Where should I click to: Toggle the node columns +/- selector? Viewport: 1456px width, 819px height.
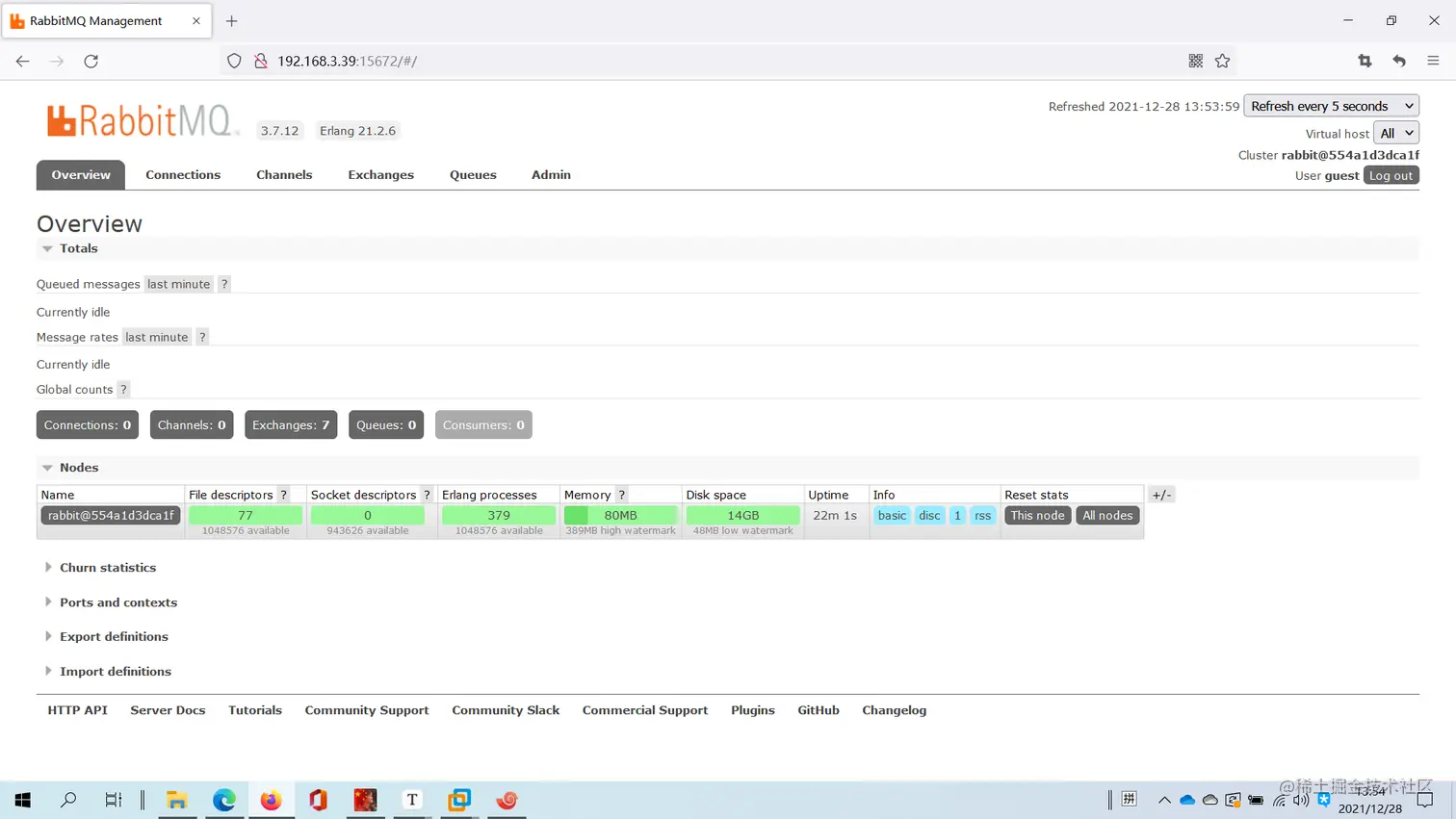point(1161,495)
